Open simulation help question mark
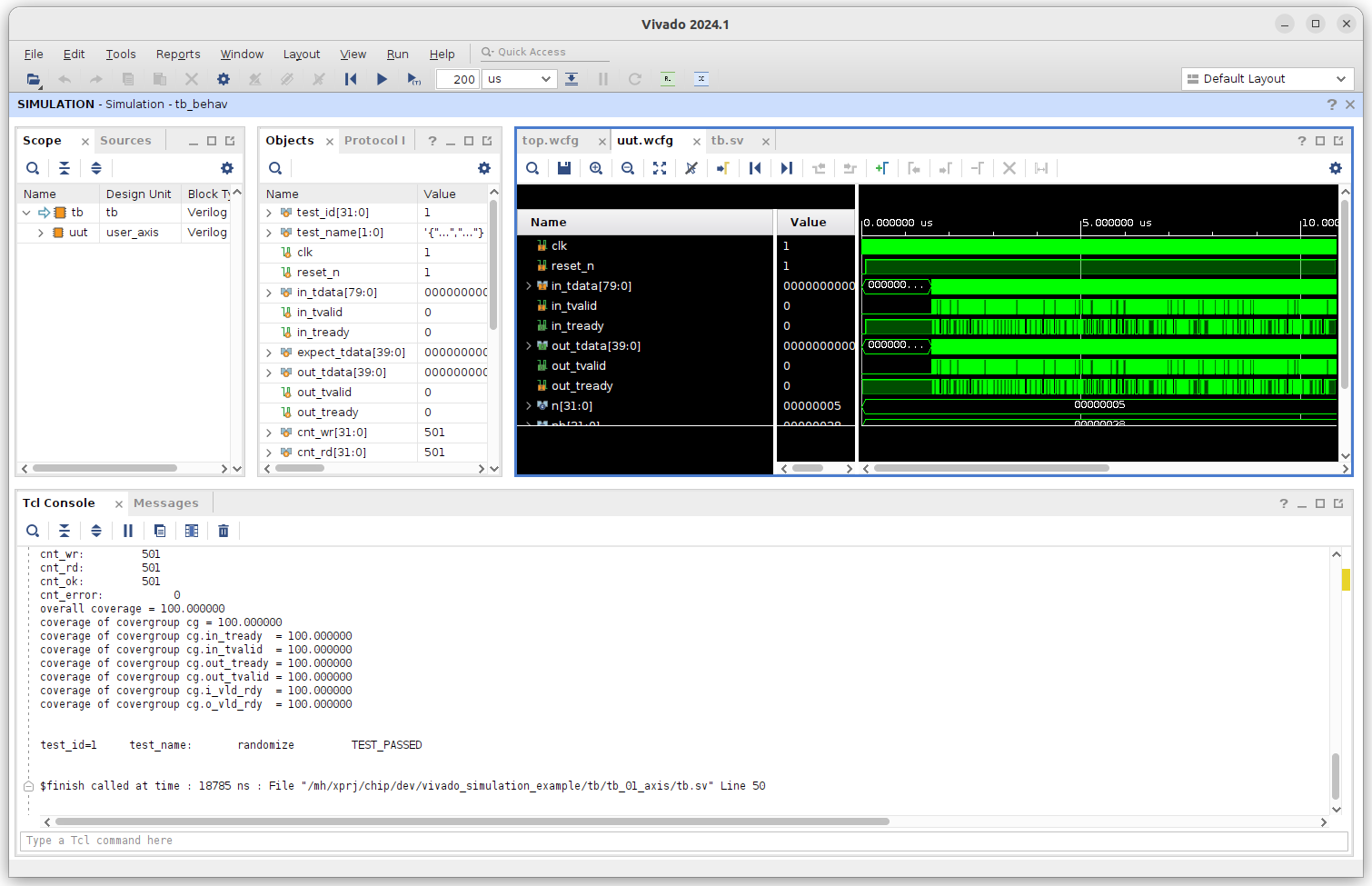Image resolution: width=1372 pixels, height=886 pixels. point(1332,105)
